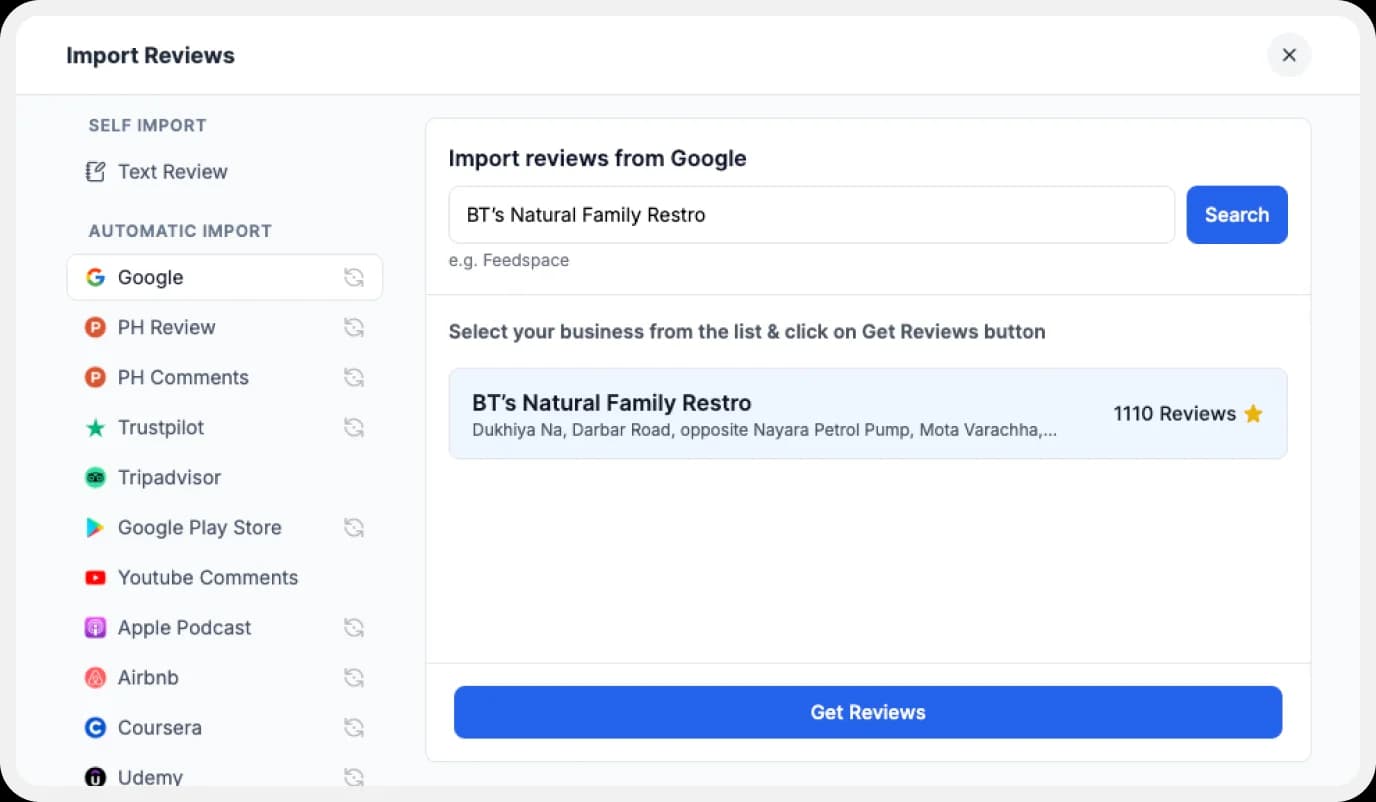Click the business name search field
1376x802 pixels.
click(811, 214)
